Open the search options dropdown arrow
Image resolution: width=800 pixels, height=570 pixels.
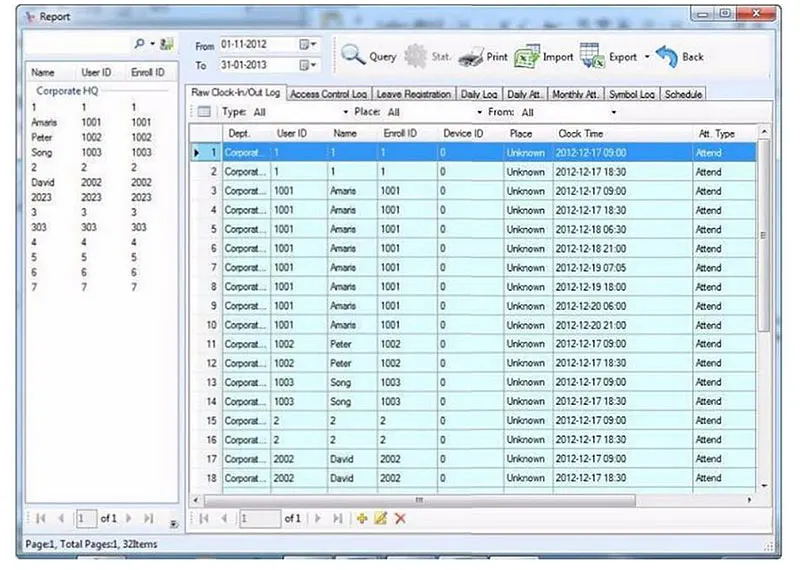click(152, 44)
